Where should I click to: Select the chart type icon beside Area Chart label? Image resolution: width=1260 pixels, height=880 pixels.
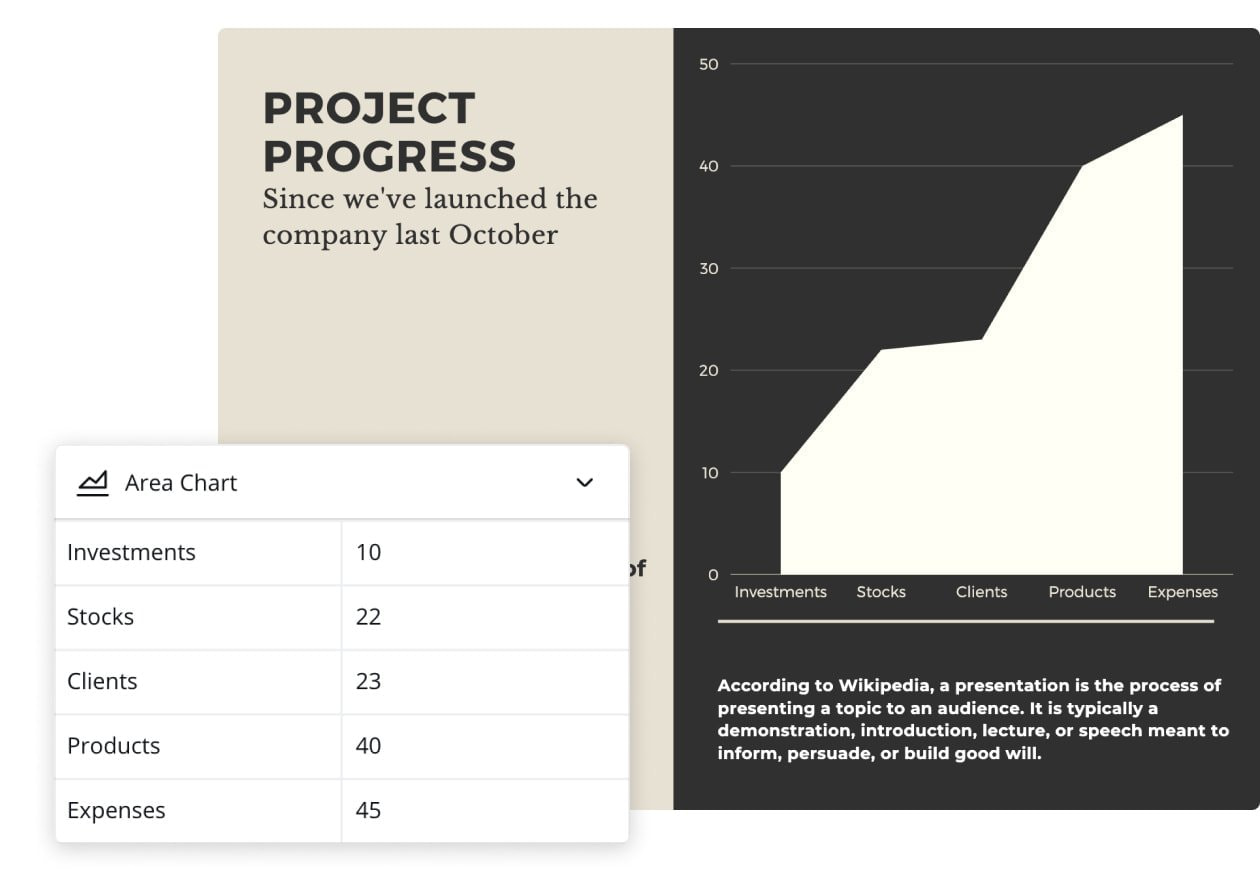92,482
